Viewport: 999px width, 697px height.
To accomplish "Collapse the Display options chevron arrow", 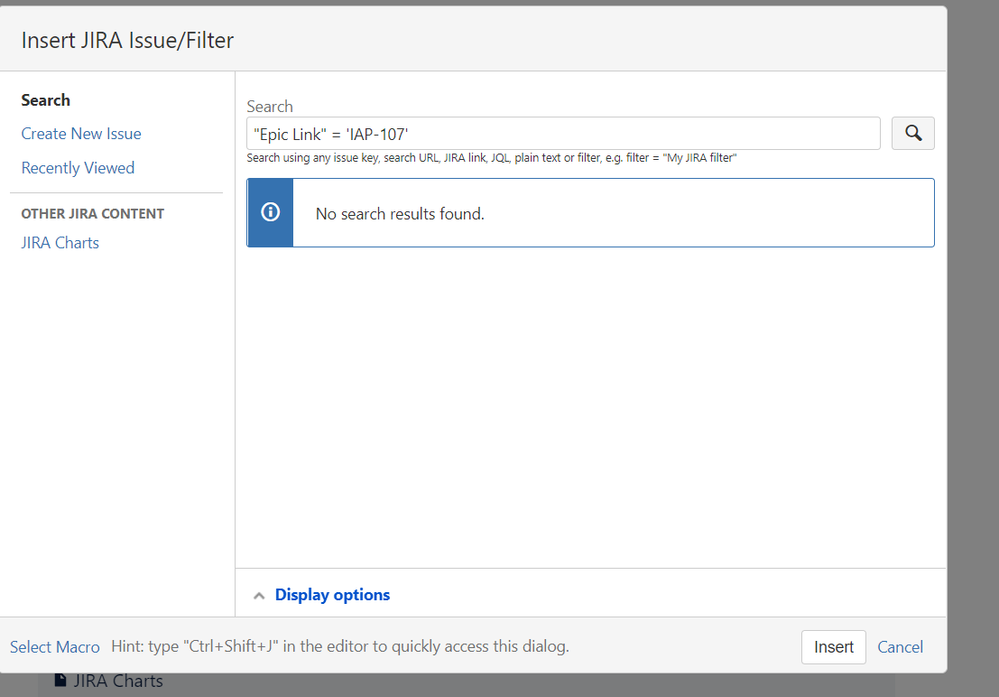I will tap(259, 595).
